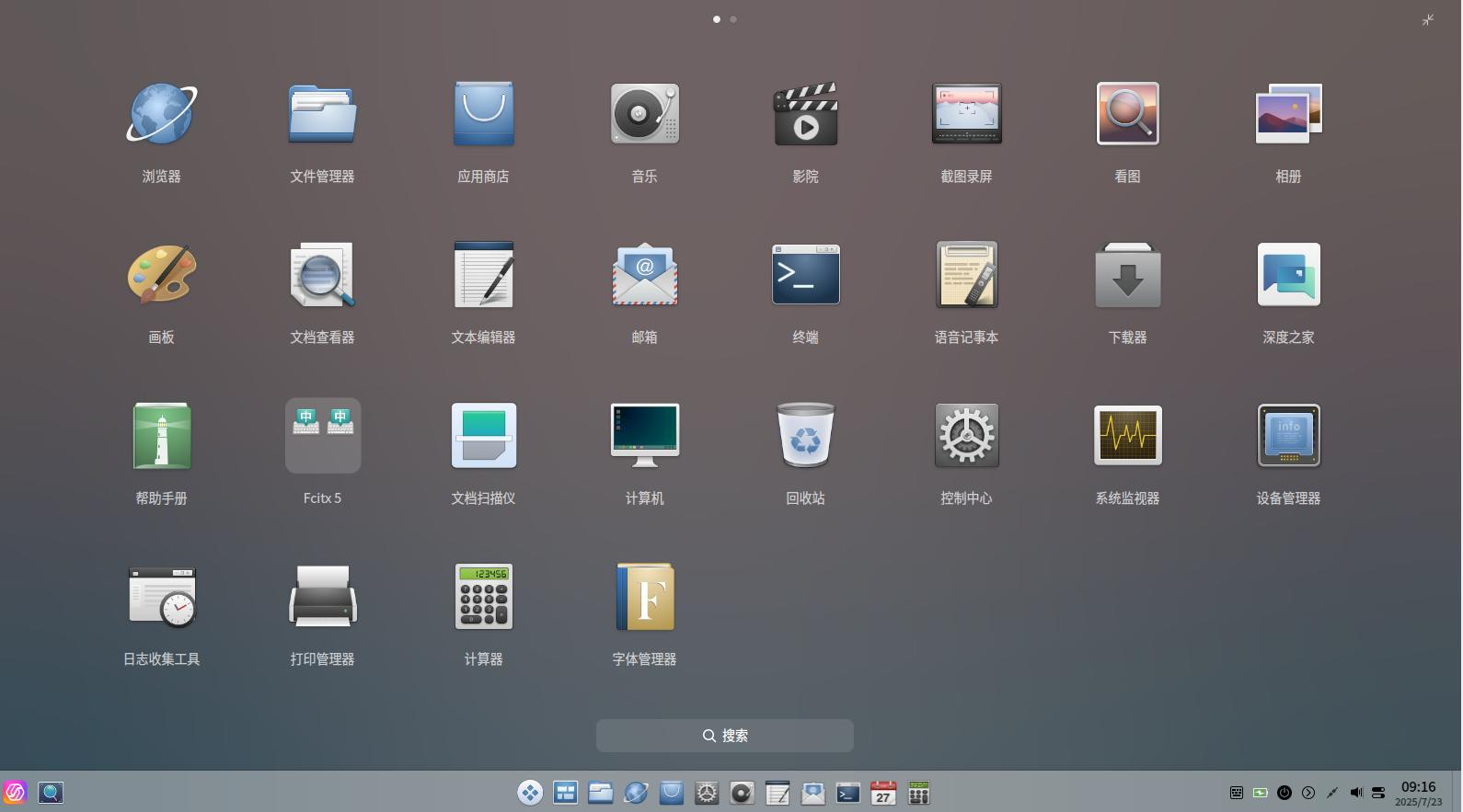The image size is (1463, 812).
Task: Switch to second launcher page dot
Action: pyautogui.click(x=733, y=19)
